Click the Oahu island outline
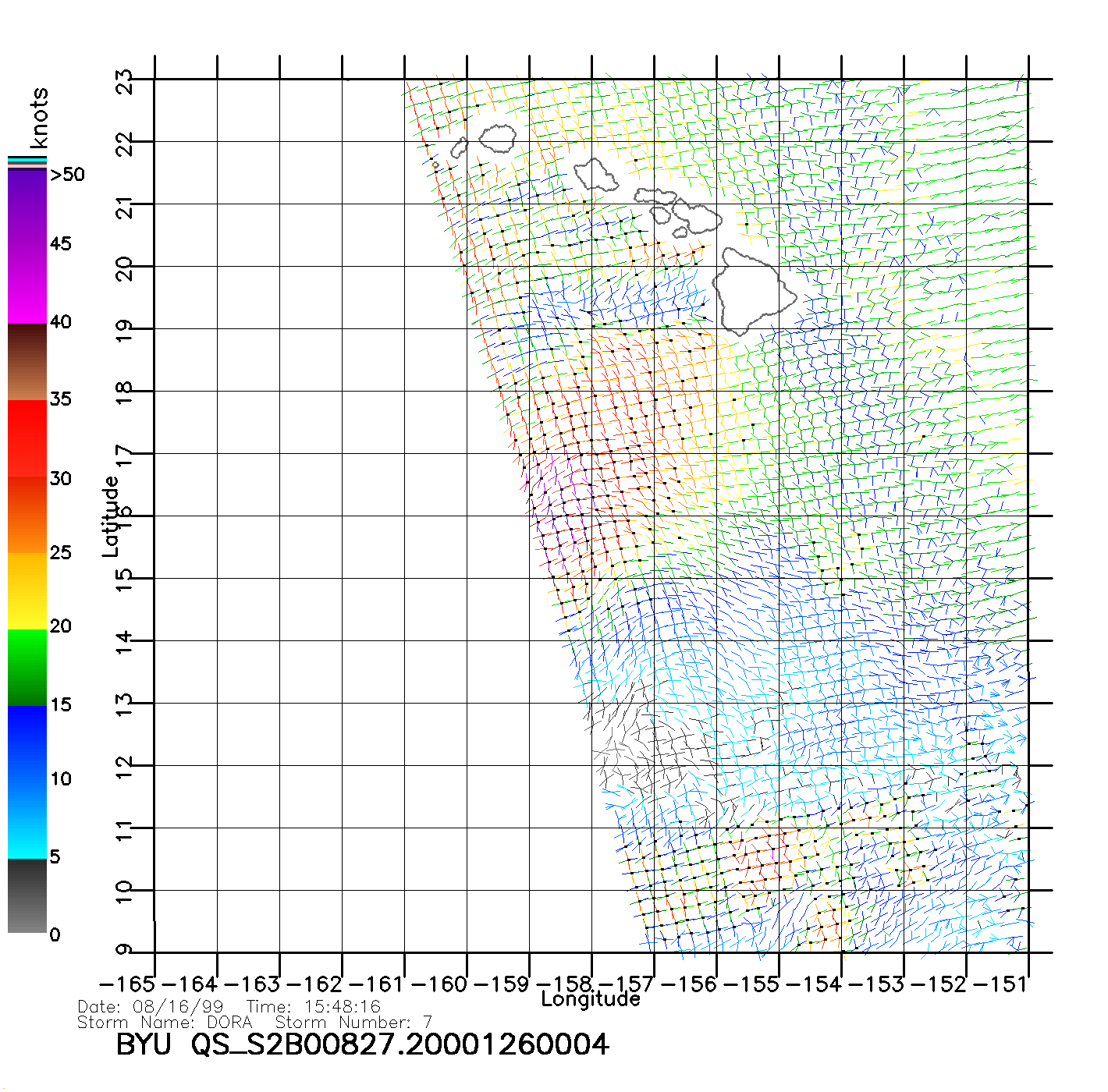Screen dimensions: 1108x1092 click(597, 175)
